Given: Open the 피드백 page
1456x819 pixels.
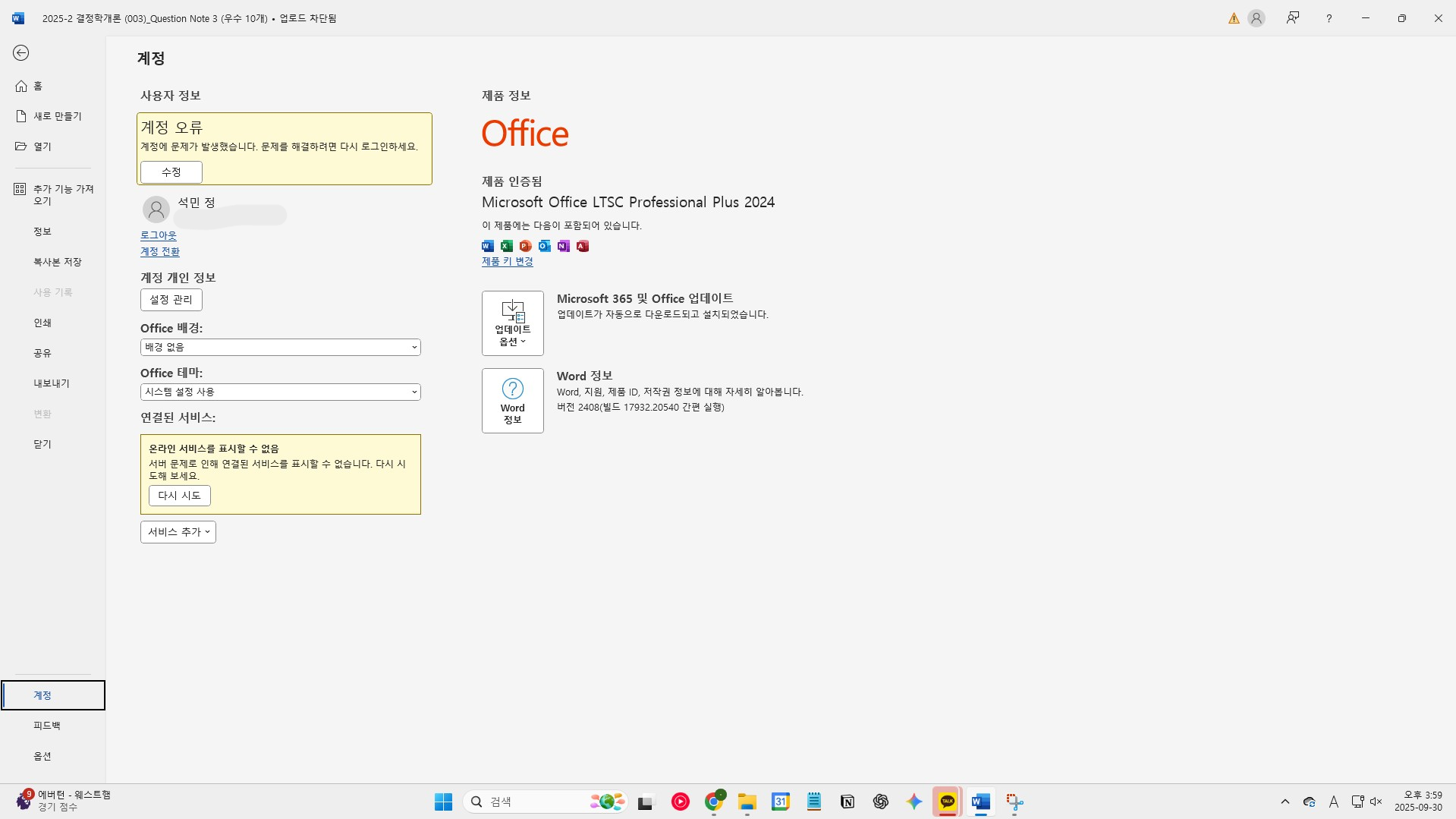Looking at the screenshot, I should (52, 726).
